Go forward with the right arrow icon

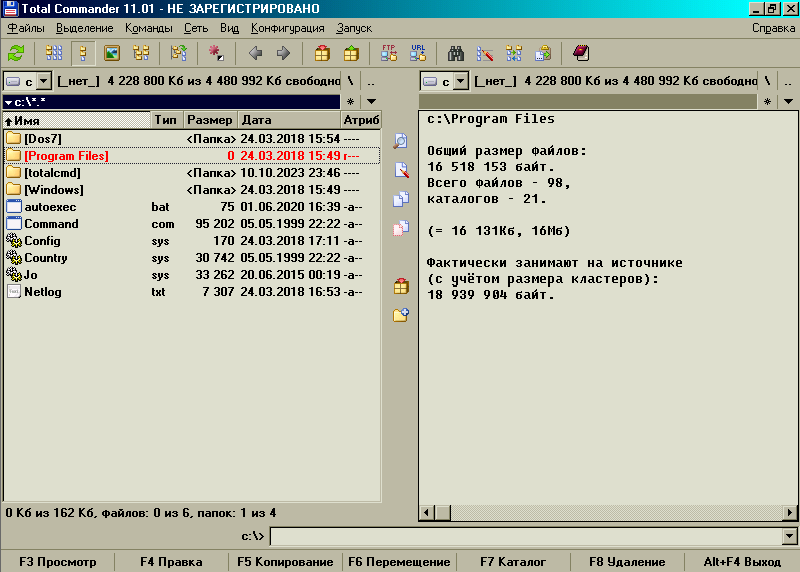click(283, 53)
